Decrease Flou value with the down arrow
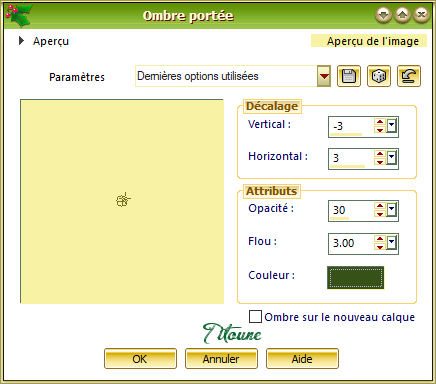This screenshot has height=384, width=436. tap(380, 247)
